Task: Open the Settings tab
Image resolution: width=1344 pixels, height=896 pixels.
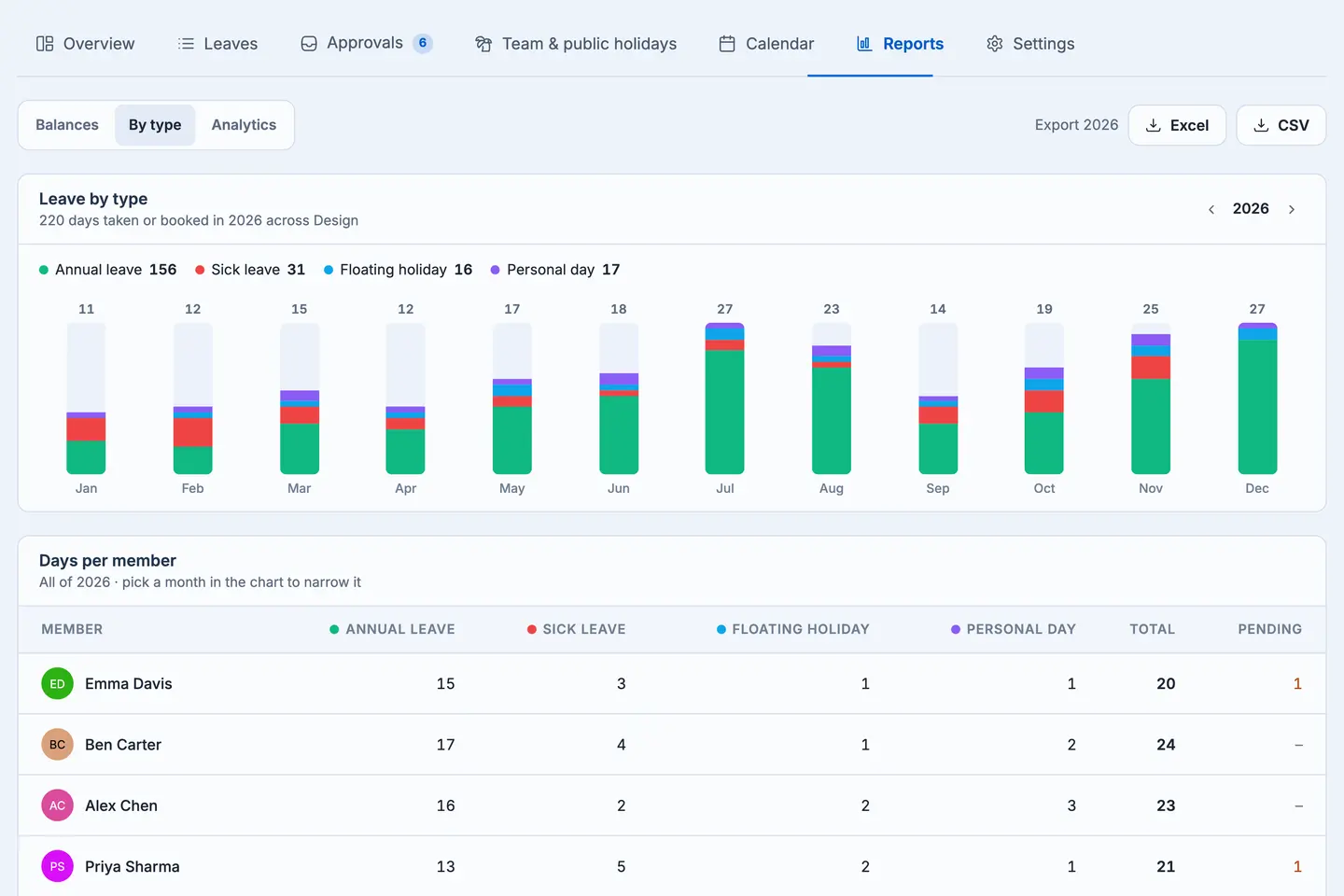Action: tap(1030, 44)
